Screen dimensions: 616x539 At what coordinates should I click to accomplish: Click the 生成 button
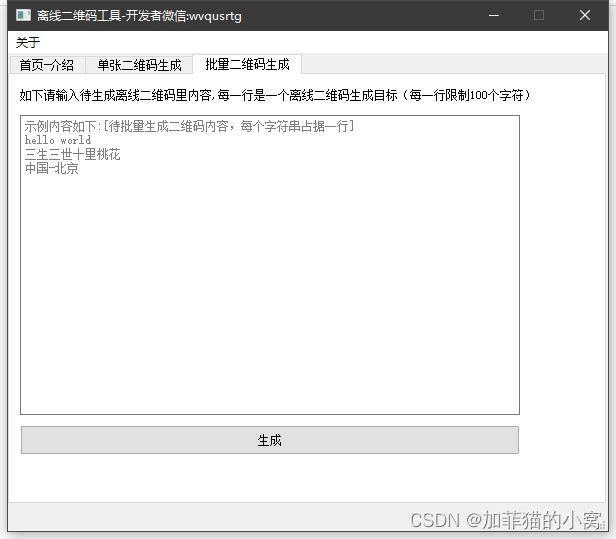(270, 440)
